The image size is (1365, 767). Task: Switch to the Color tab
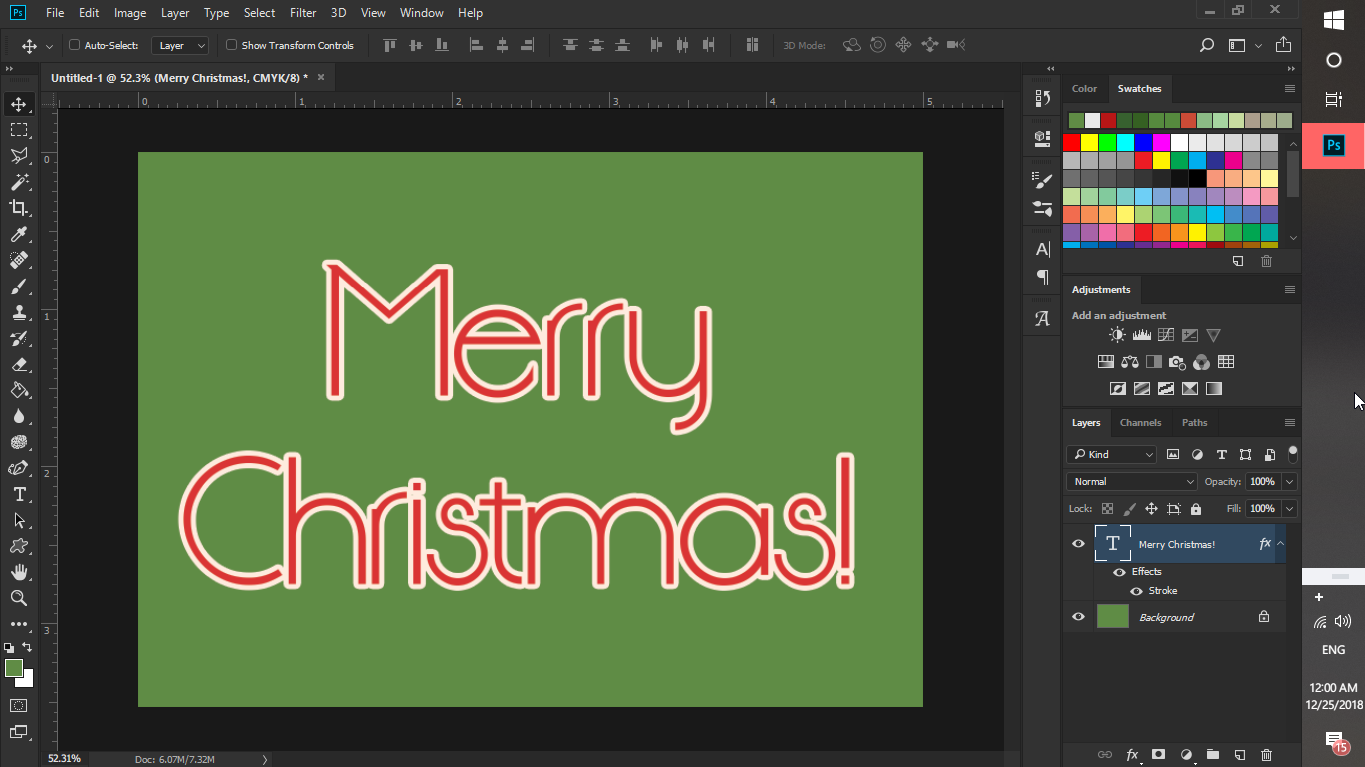coord(1085,89)
